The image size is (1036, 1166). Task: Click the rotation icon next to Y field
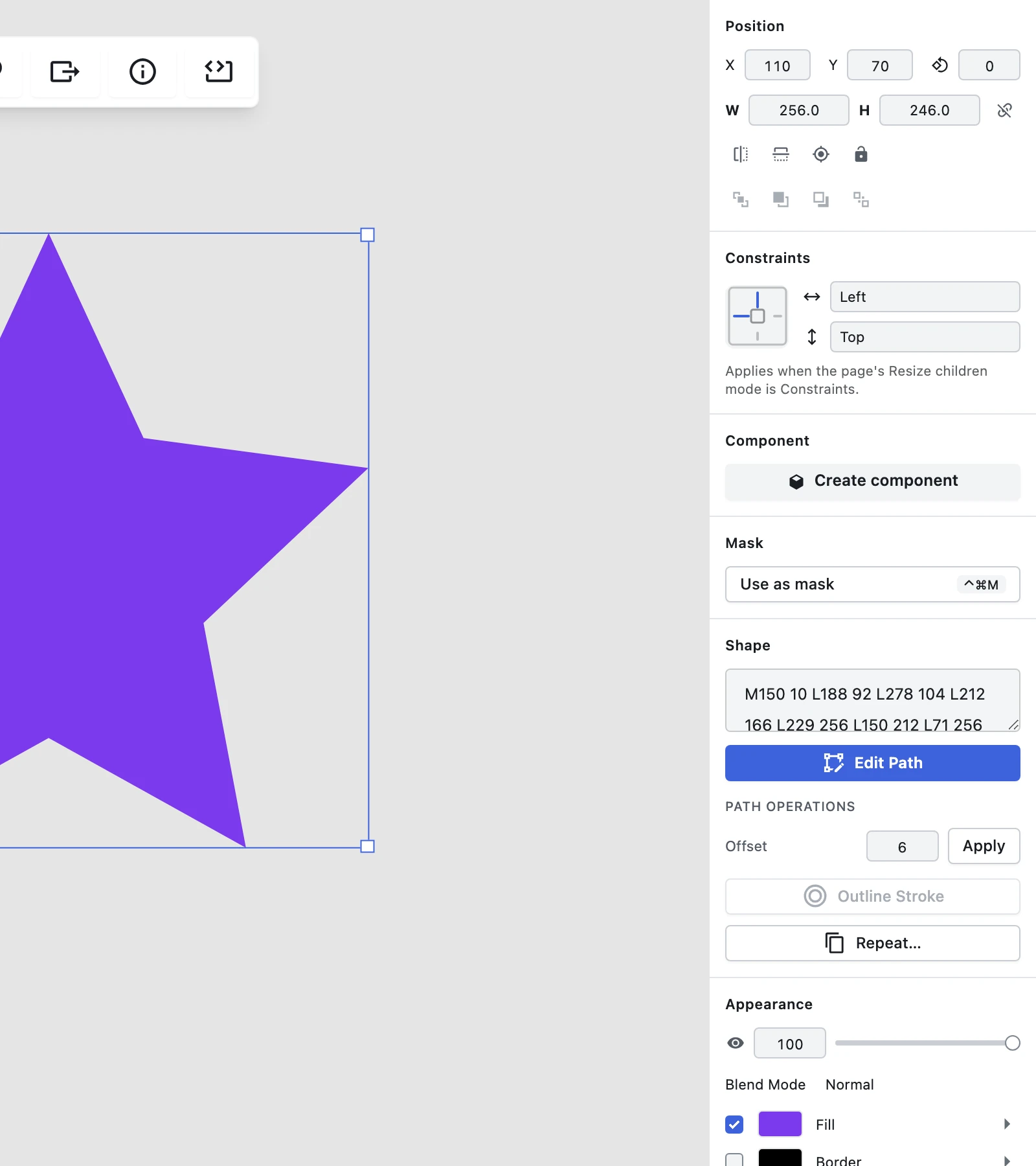point(940,65)
